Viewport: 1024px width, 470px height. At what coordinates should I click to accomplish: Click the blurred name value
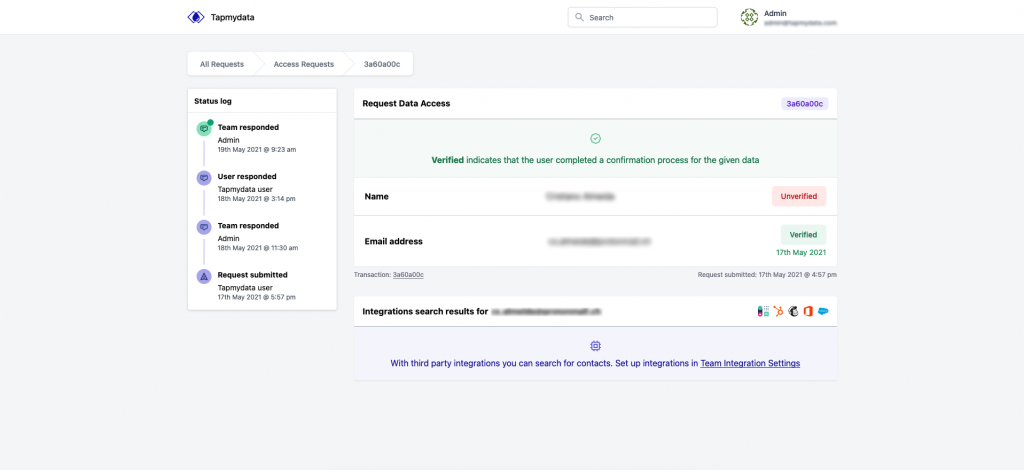(x=581, y=196)
